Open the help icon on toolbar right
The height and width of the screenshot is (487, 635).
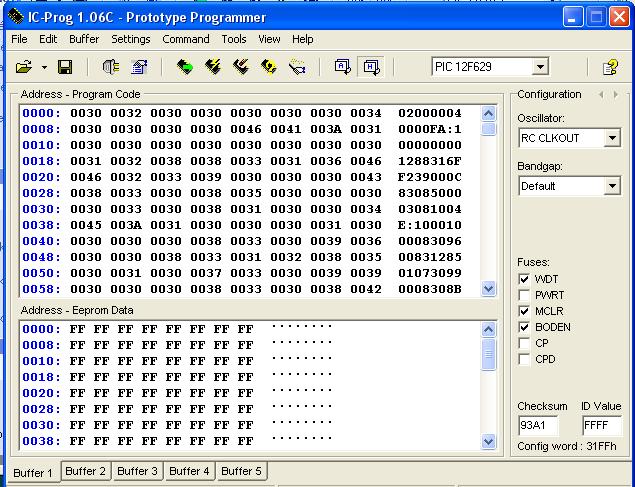point(611,67)
